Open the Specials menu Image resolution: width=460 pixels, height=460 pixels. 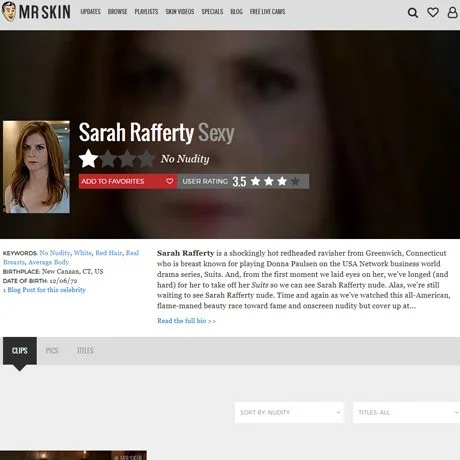(212, 12)
